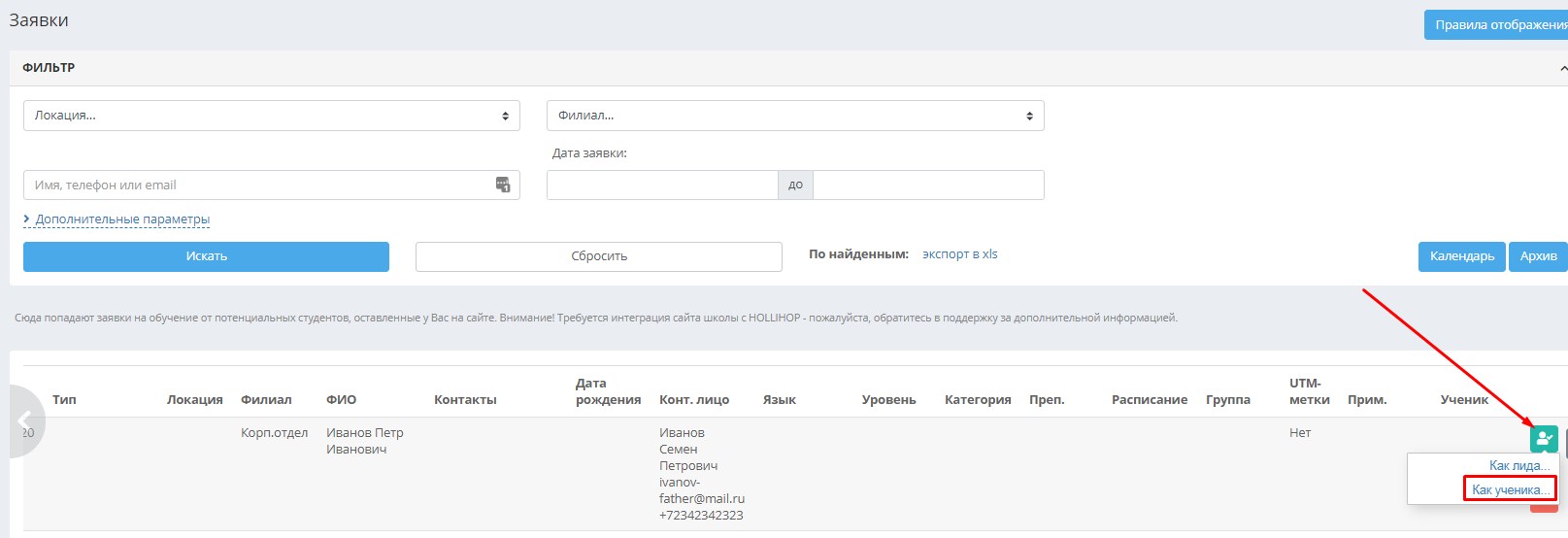Click the 'Нет' UTM cell
1568x538 pixels.
[1300, 433]
